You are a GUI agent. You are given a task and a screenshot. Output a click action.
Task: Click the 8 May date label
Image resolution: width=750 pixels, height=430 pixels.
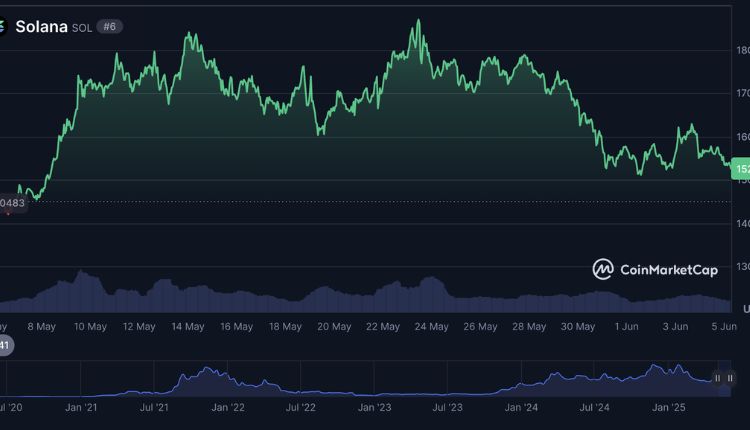(x=42, y=327)
